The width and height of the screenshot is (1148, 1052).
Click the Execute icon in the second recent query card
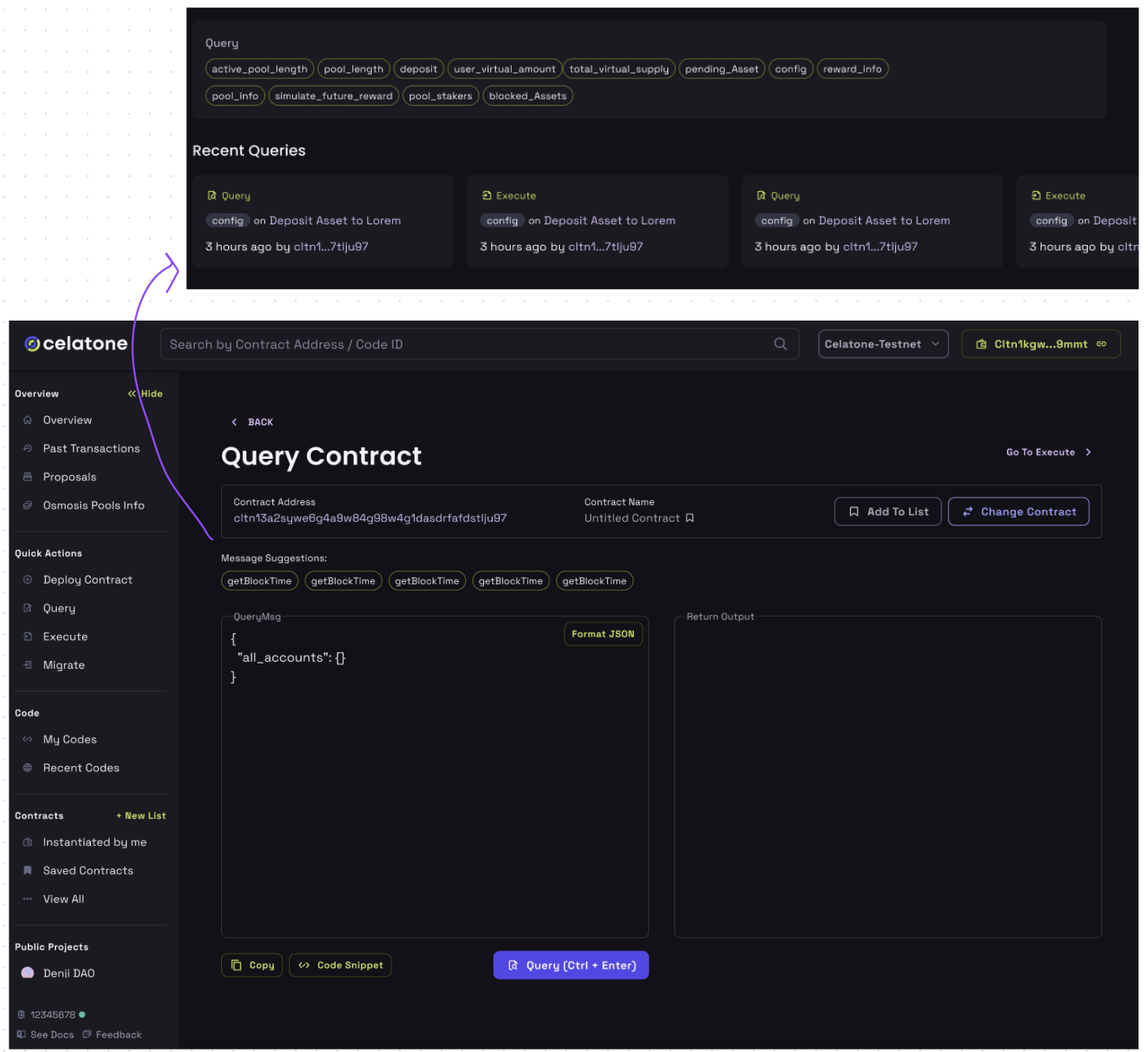(486, 195)
